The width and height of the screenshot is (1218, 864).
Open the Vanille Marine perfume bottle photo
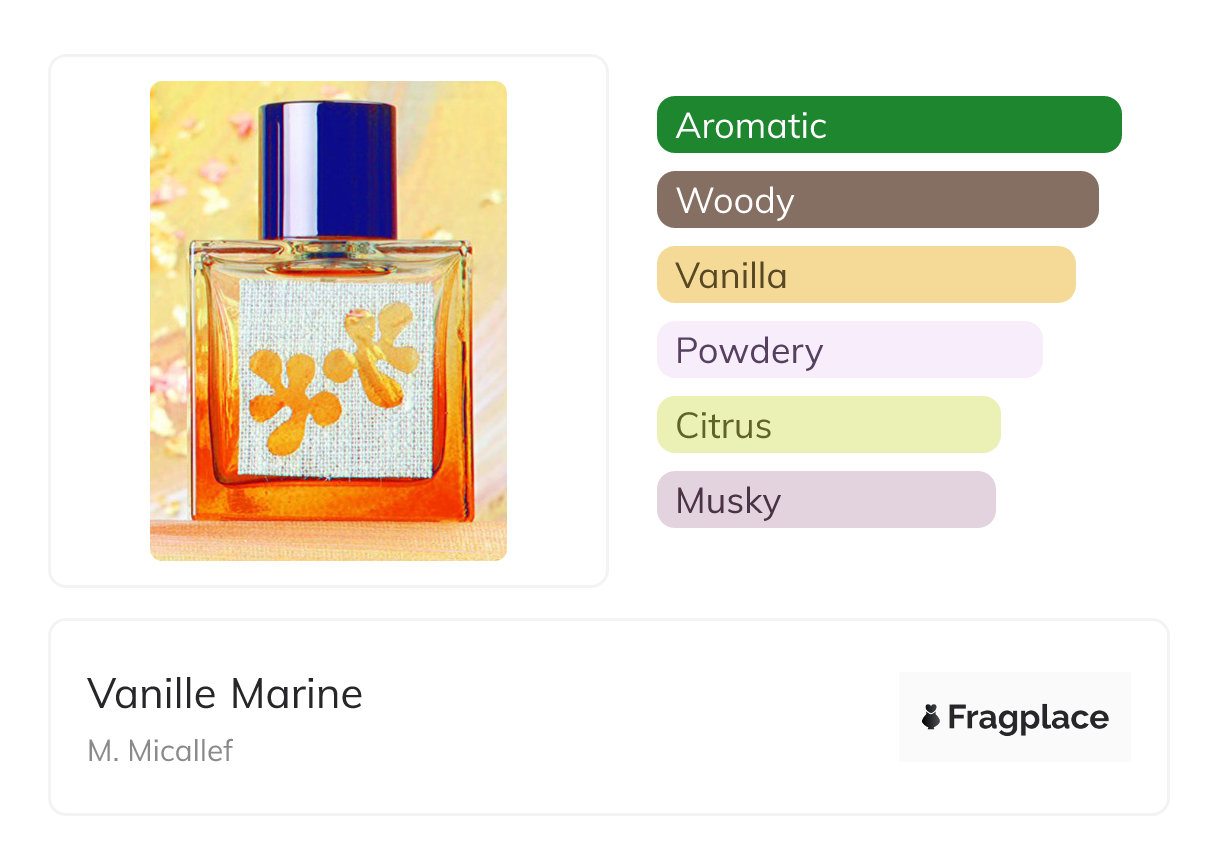[328, 321]
